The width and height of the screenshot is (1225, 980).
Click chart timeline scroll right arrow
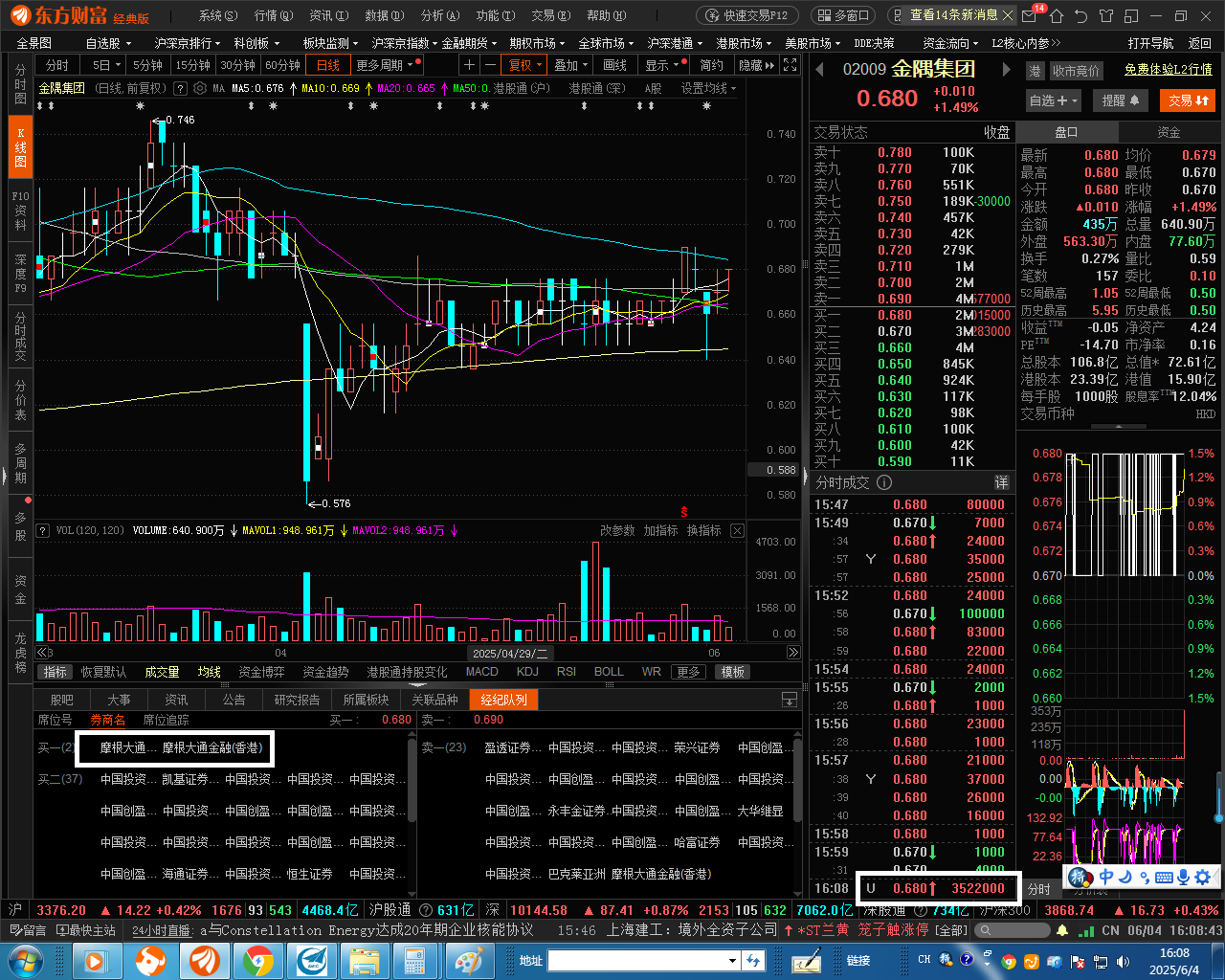[792, 653]
